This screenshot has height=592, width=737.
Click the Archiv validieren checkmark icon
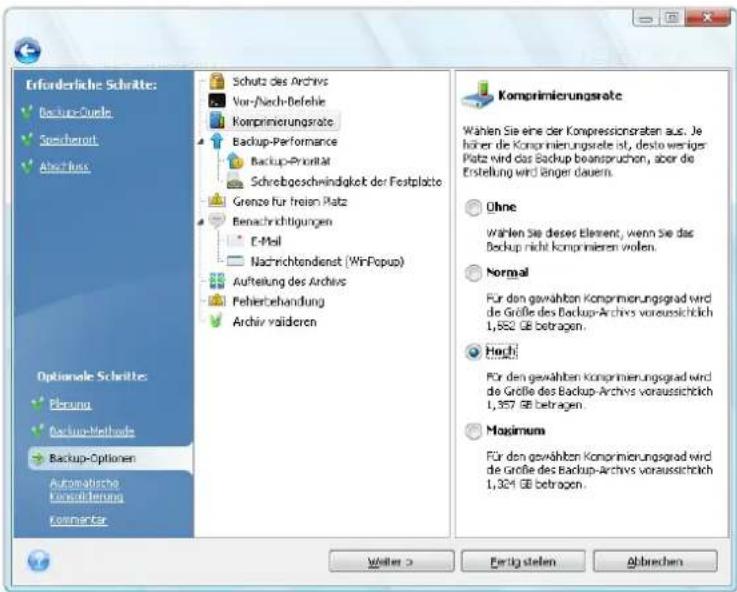tap(216, 321)
